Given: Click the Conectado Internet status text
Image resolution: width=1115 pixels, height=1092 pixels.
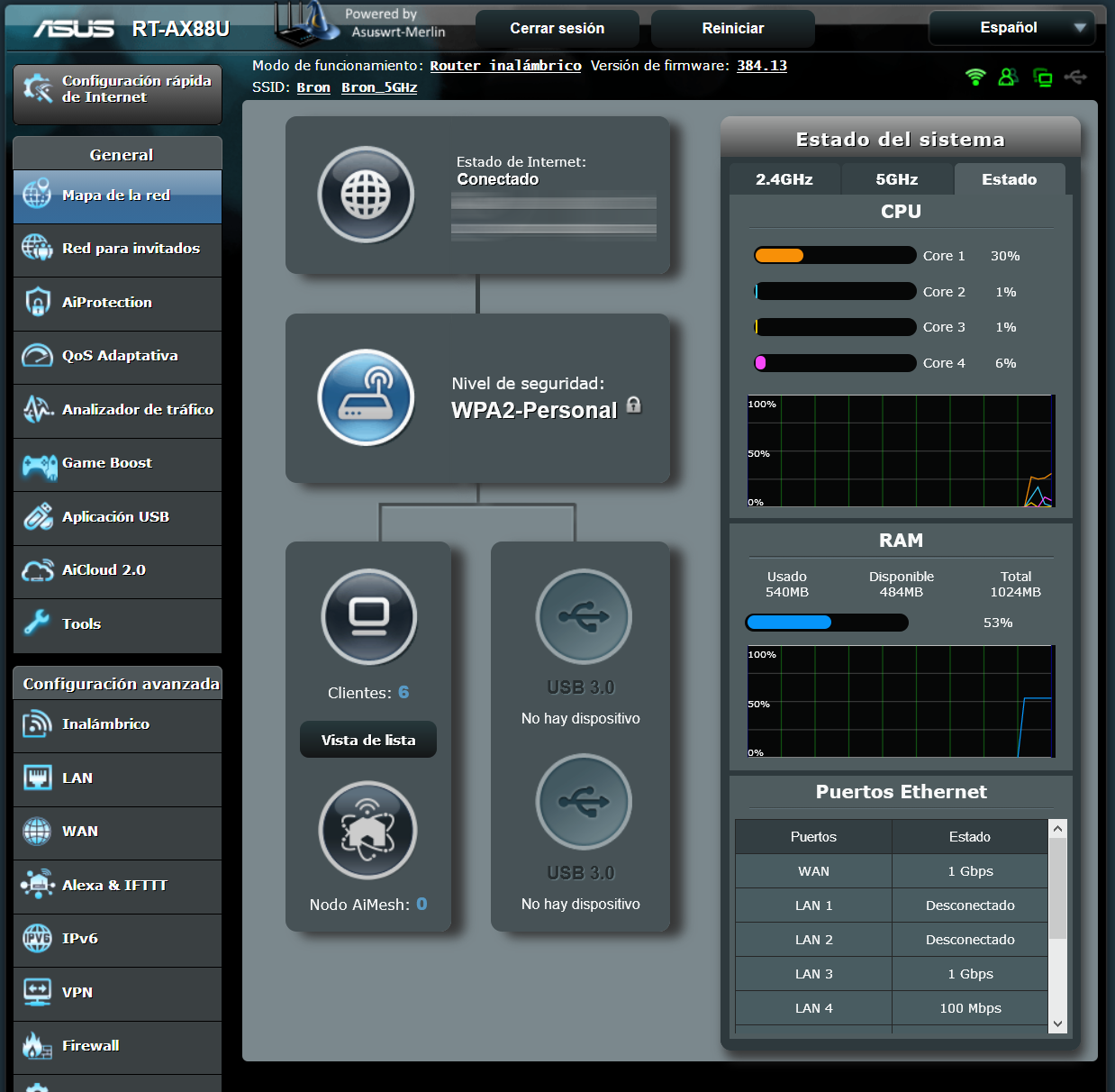Looking at the screenshot, I should pyautogui.click(x=498, y=179).
